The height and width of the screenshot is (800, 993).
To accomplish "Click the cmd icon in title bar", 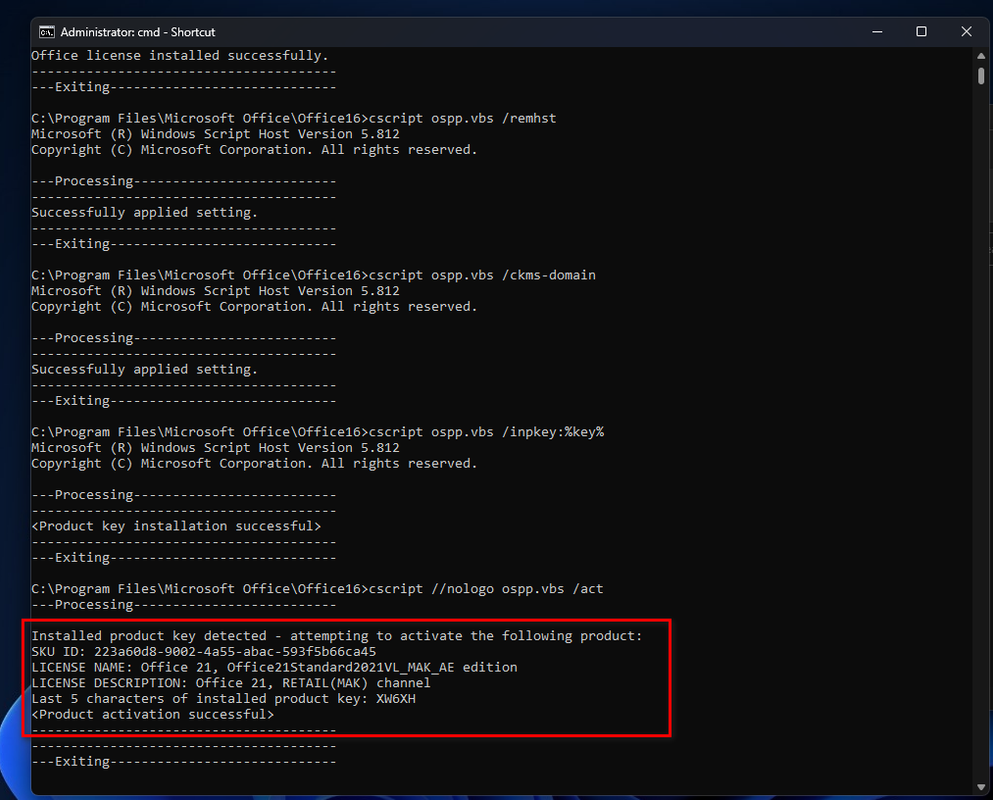I will tap(46, 32).
